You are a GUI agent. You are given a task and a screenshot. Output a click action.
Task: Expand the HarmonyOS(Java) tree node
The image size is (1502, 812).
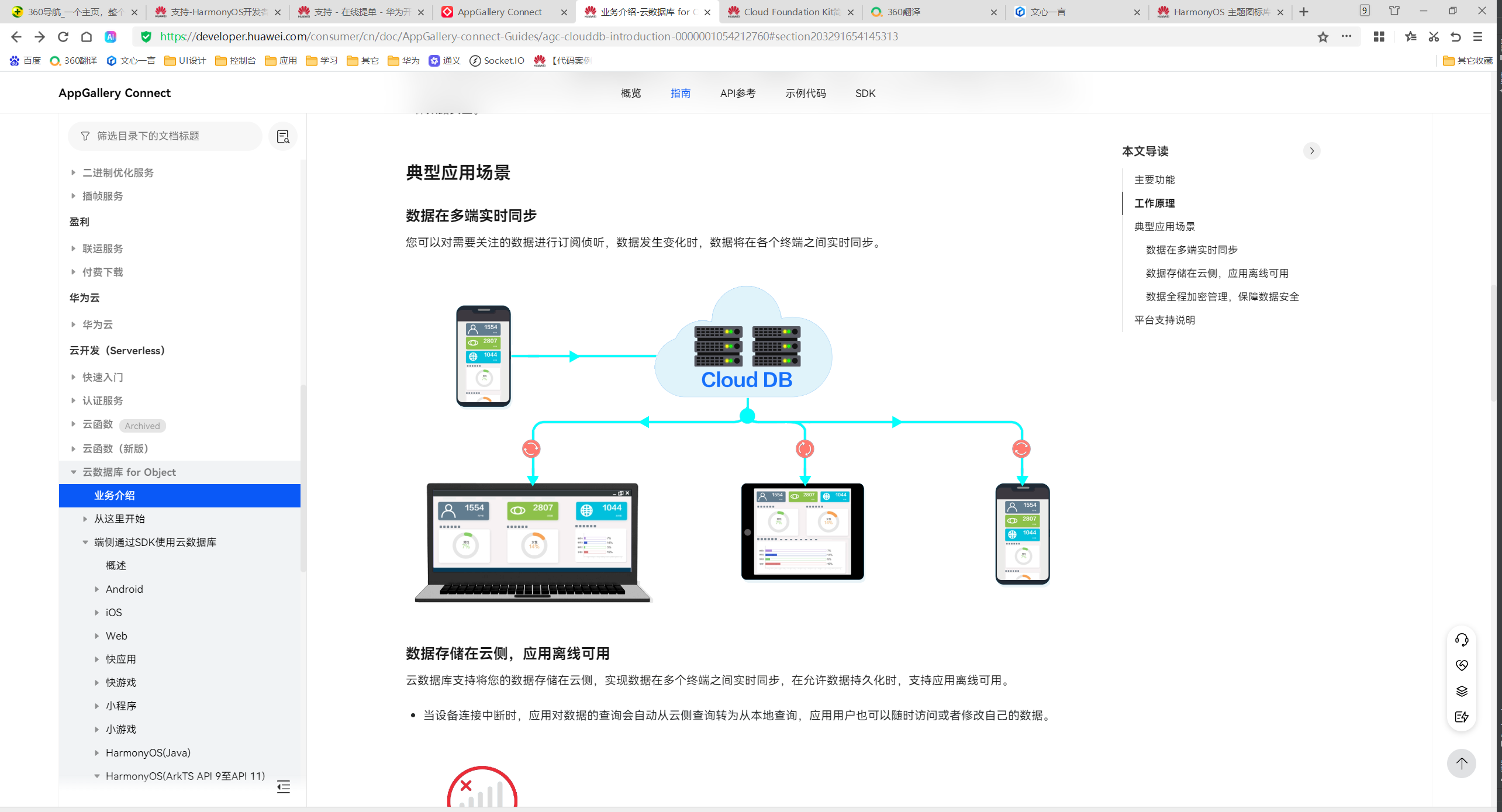(96, 752)
